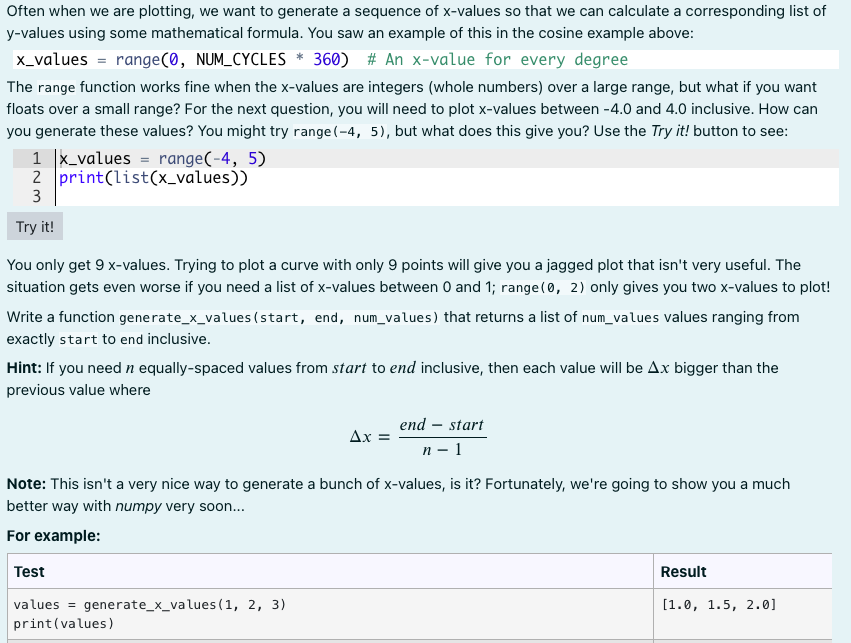This screenshot has height=643, width=851.
Task: Click line number 3 in the editor gutter
Action: [x=36, y=197]
